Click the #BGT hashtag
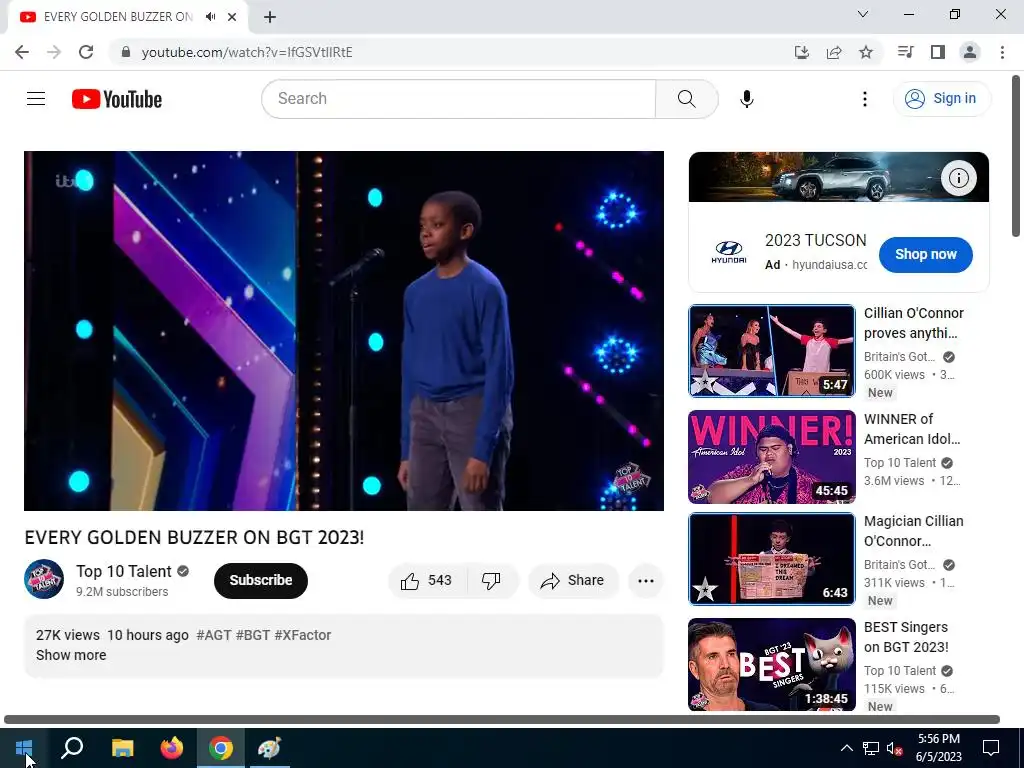This screenshot has width=1024, height=768. [x=253, y=635]
